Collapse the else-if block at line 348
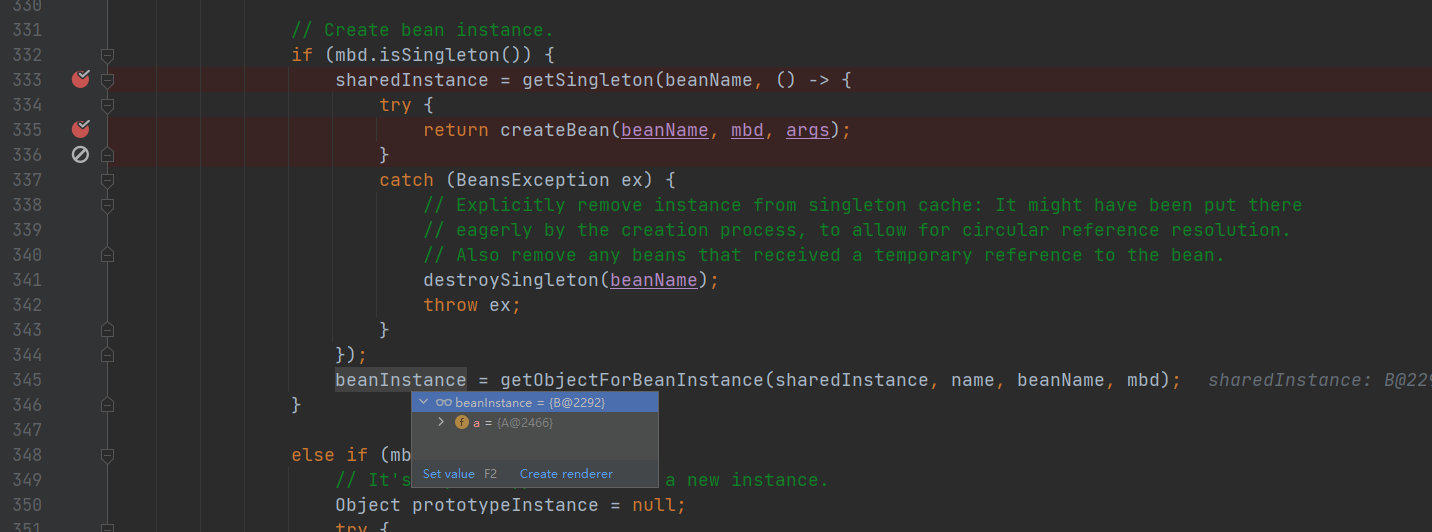Screen dimensions: 1432x532 point(108,455)
